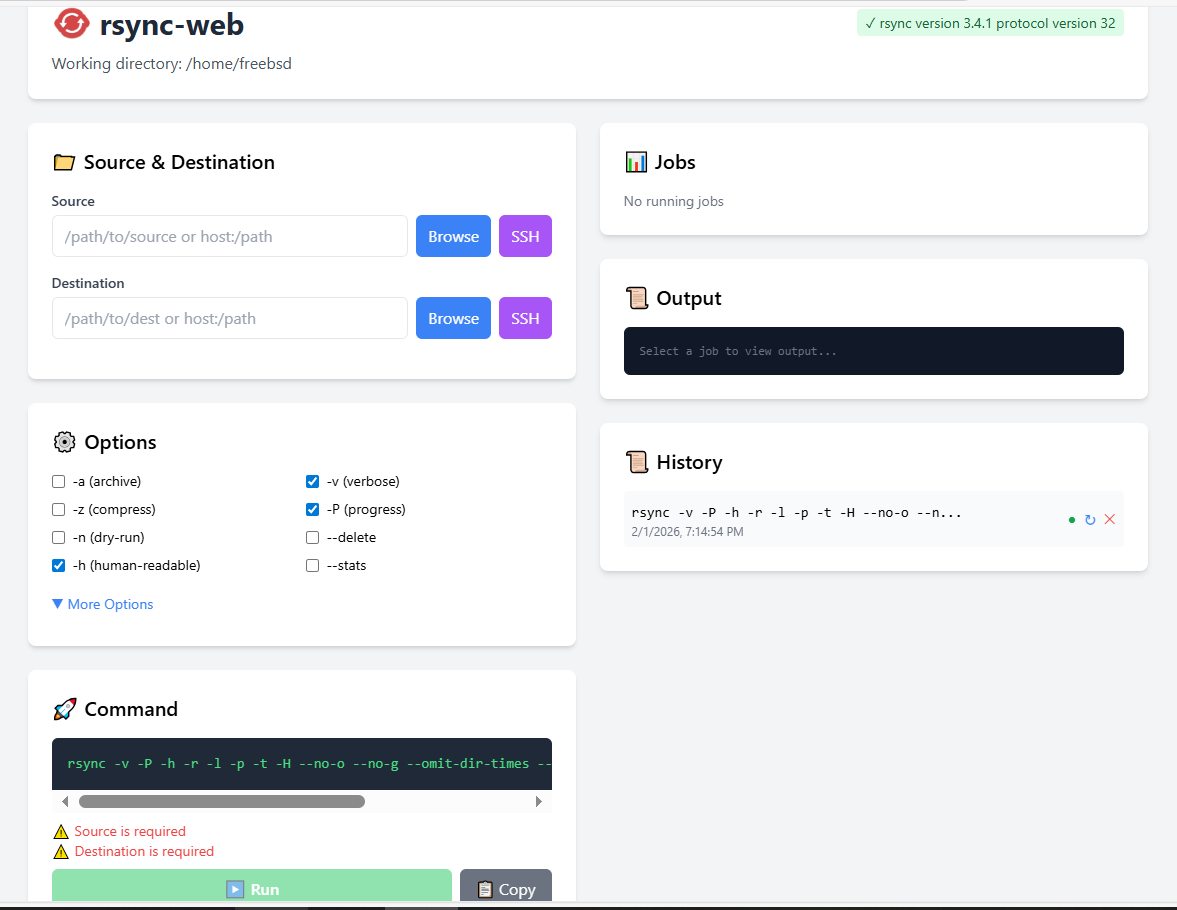Open SSH dialog for Source
The image size is (1177, 910).
tap(525, 237)
